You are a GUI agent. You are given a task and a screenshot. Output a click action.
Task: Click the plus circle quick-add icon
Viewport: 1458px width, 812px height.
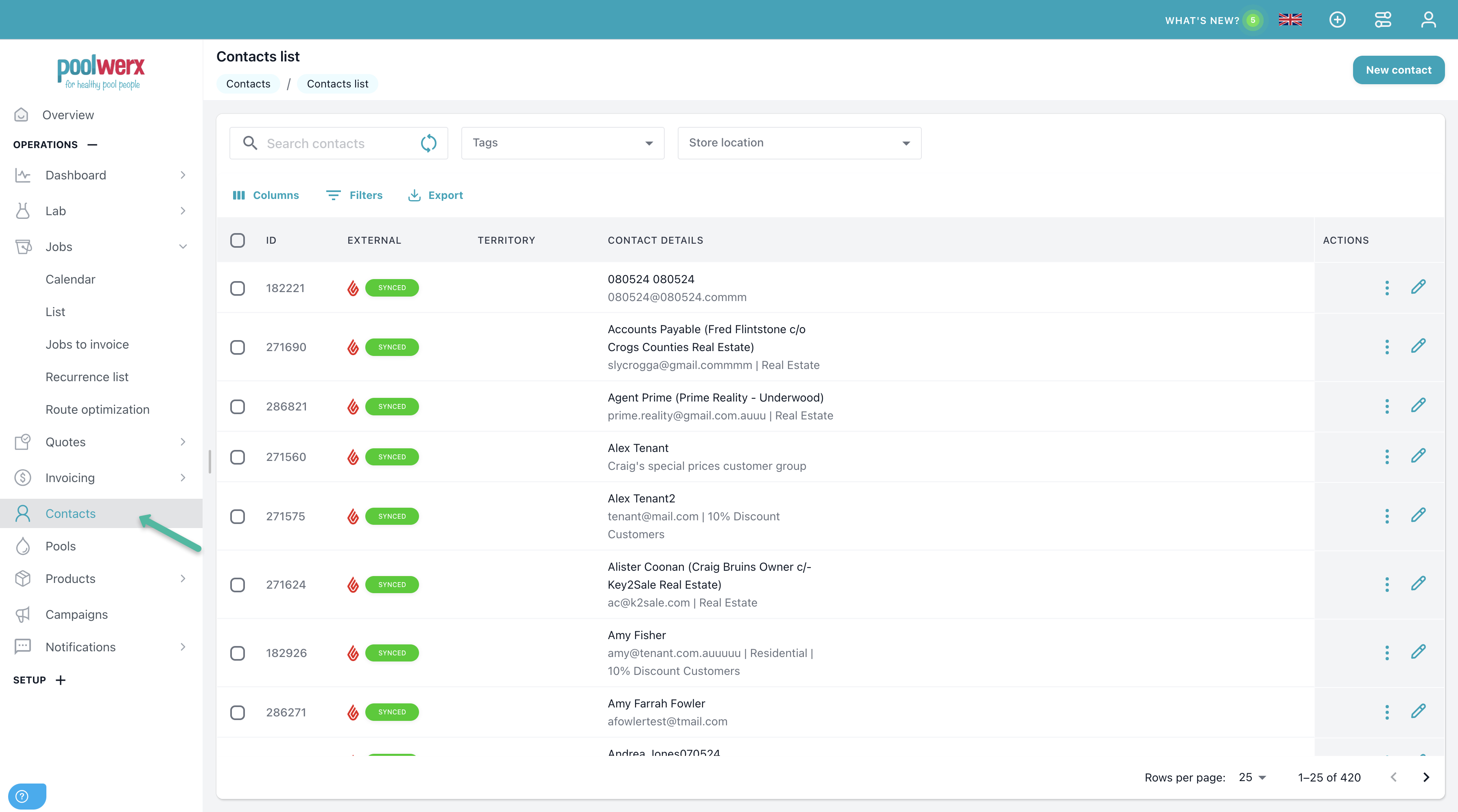(x=1337, y=20)
